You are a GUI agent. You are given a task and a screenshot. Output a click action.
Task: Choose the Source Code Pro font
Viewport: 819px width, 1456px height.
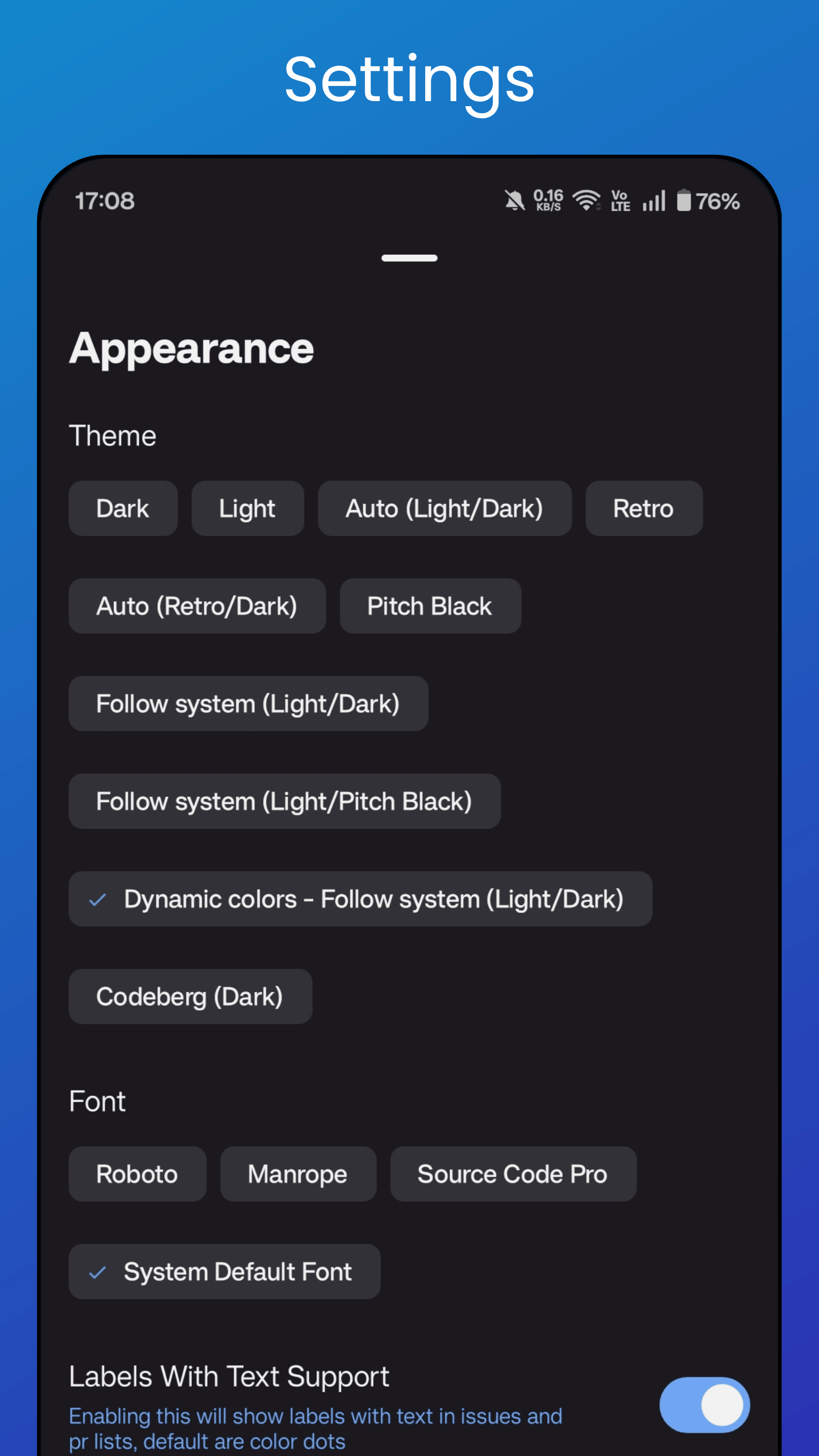pos(513,1174)
